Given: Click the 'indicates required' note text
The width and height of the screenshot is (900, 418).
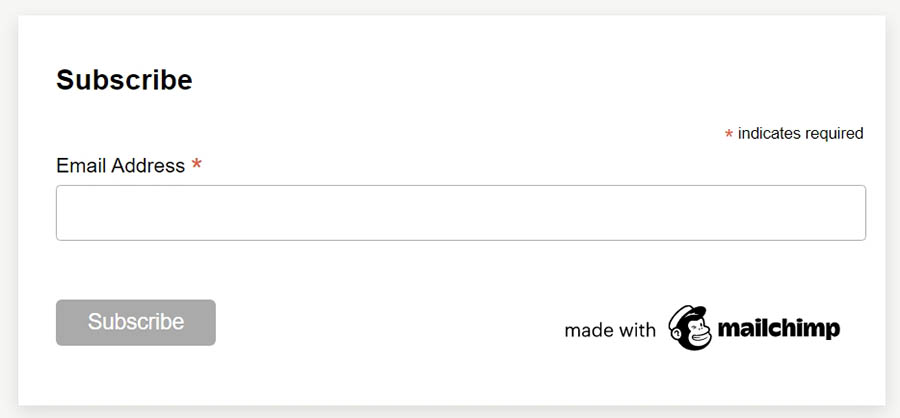Looking at the screenshot, I should pyautogui.click(x=800, y=133).
